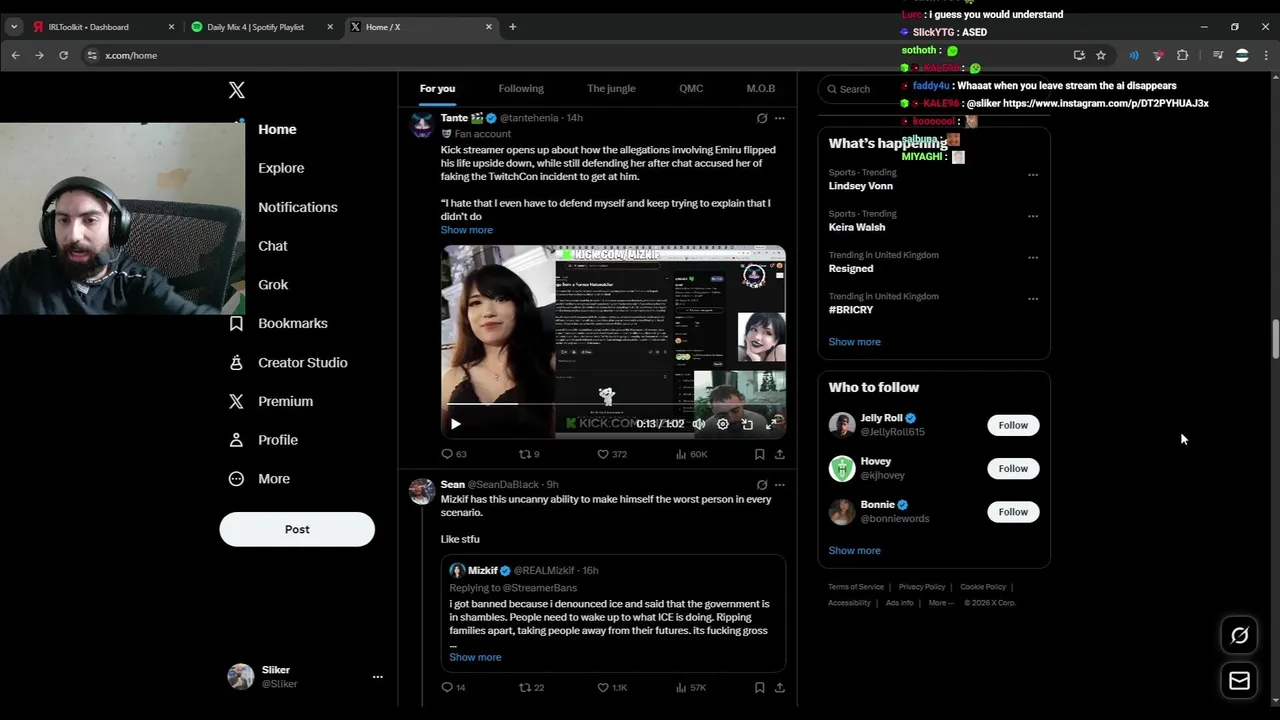Open the Explore page
This screenshot has height=720, width=1280.
[281, 168]
